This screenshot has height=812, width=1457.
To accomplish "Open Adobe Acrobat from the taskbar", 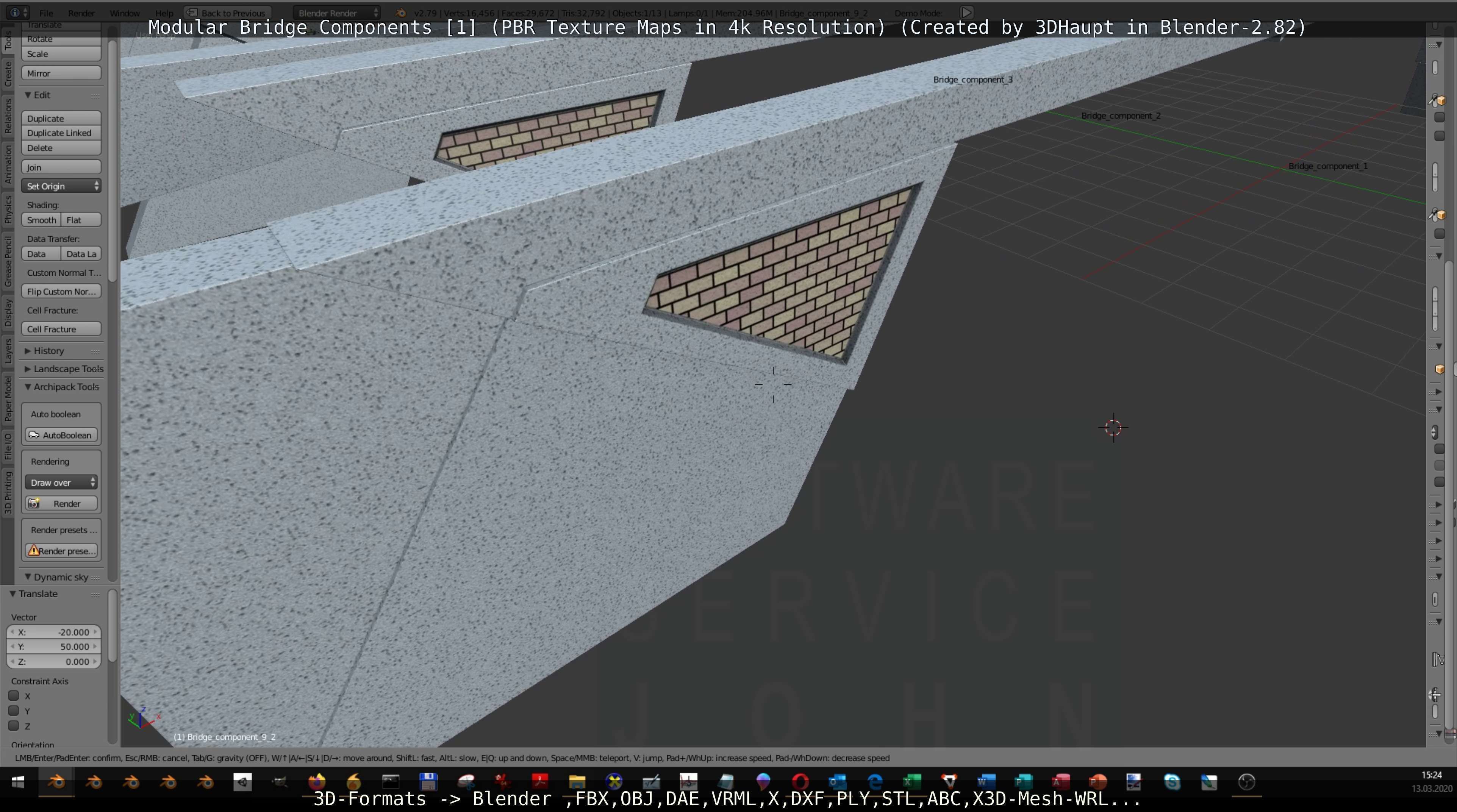I will point(539,782).
